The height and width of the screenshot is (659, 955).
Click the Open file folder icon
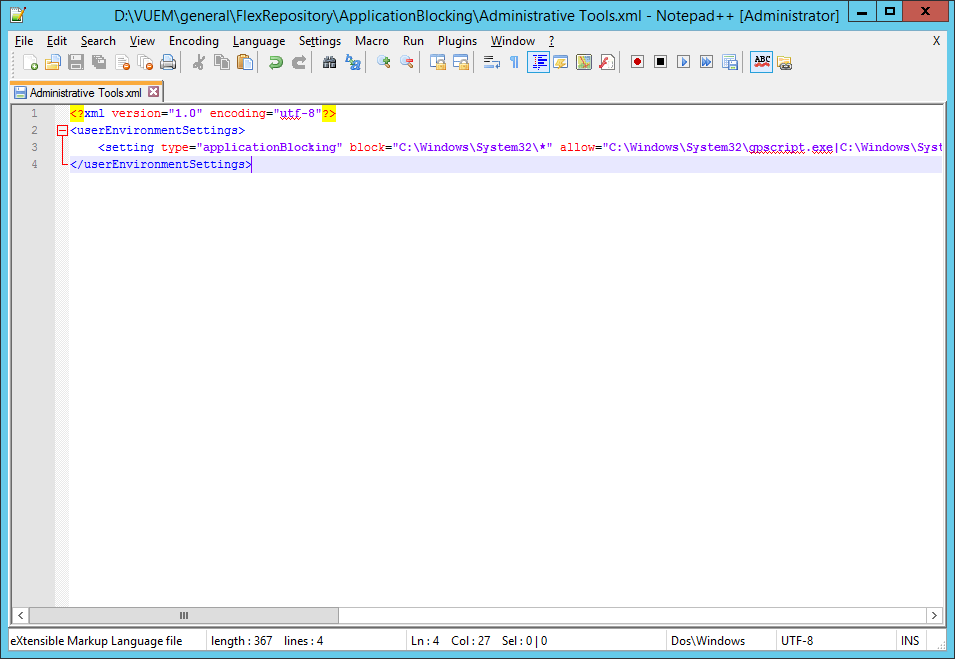pos(53,62)
